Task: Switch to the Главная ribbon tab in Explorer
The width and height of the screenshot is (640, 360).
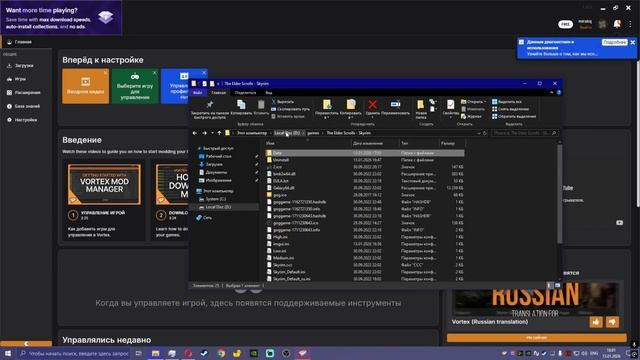Action: point(218,93)
